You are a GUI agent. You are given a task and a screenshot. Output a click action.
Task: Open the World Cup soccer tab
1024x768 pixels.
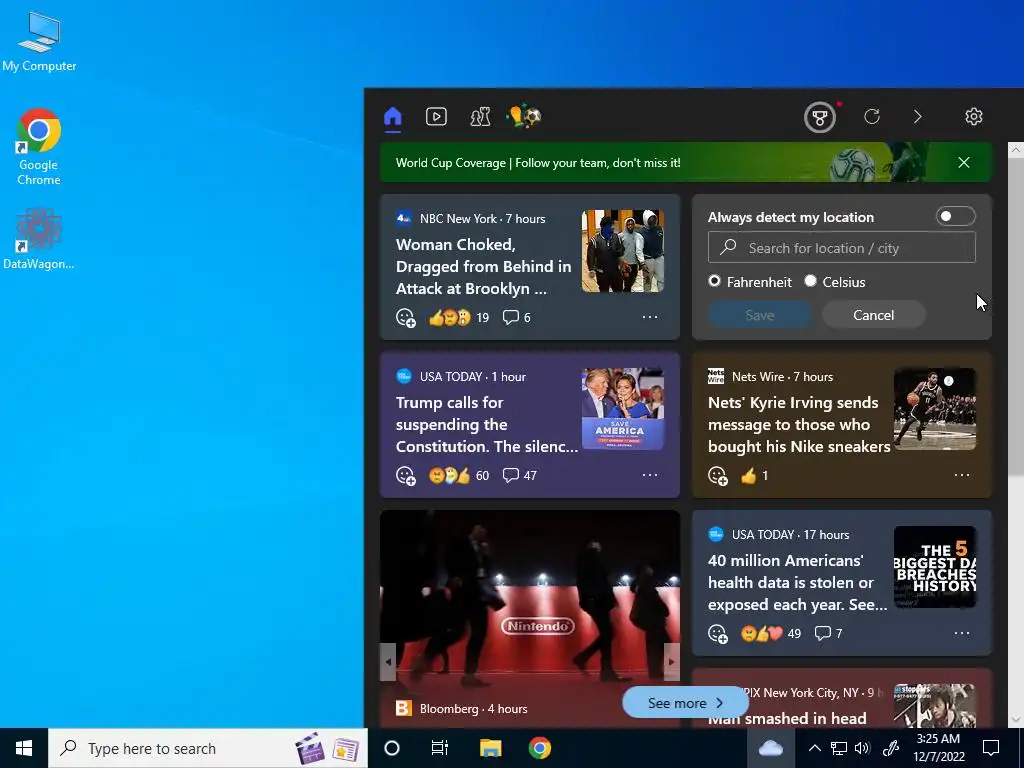[x=524, y=116]
